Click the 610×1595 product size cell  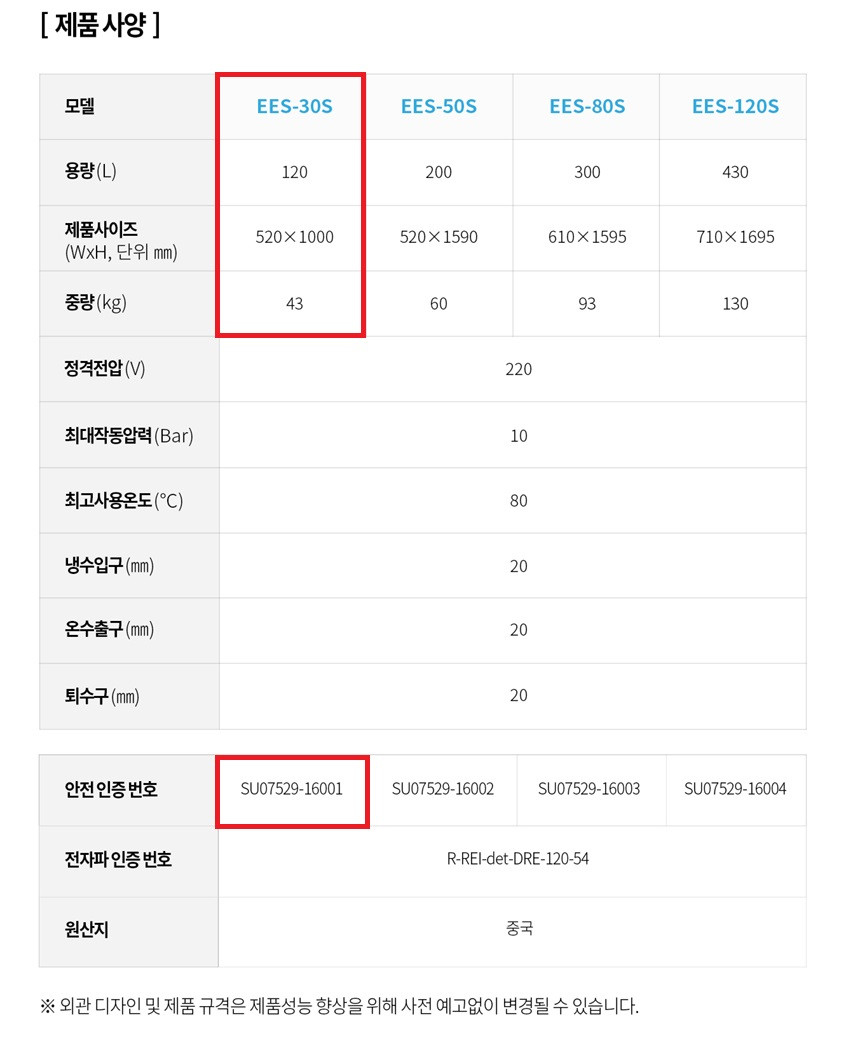[x=587, y=237]
